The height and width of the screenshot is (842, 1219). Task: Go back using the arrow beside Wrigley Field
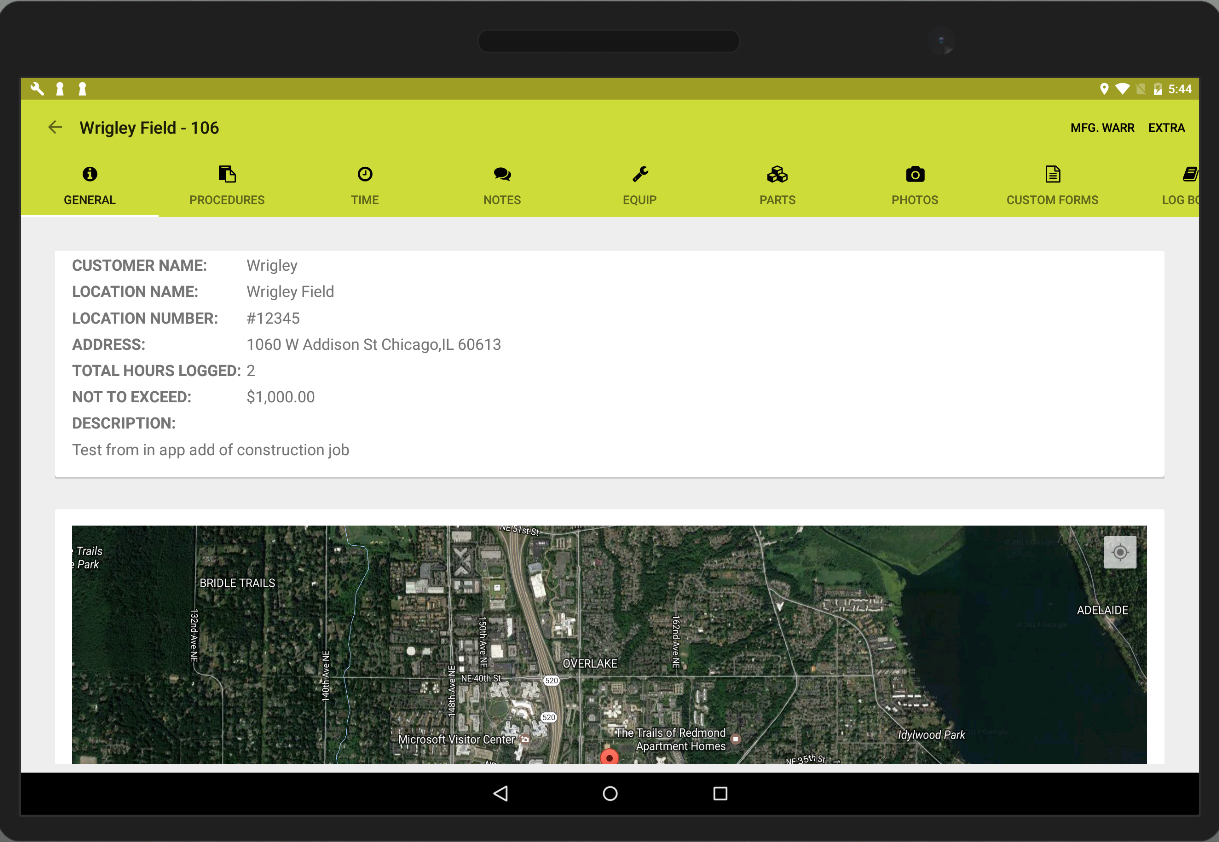(55, 127)
